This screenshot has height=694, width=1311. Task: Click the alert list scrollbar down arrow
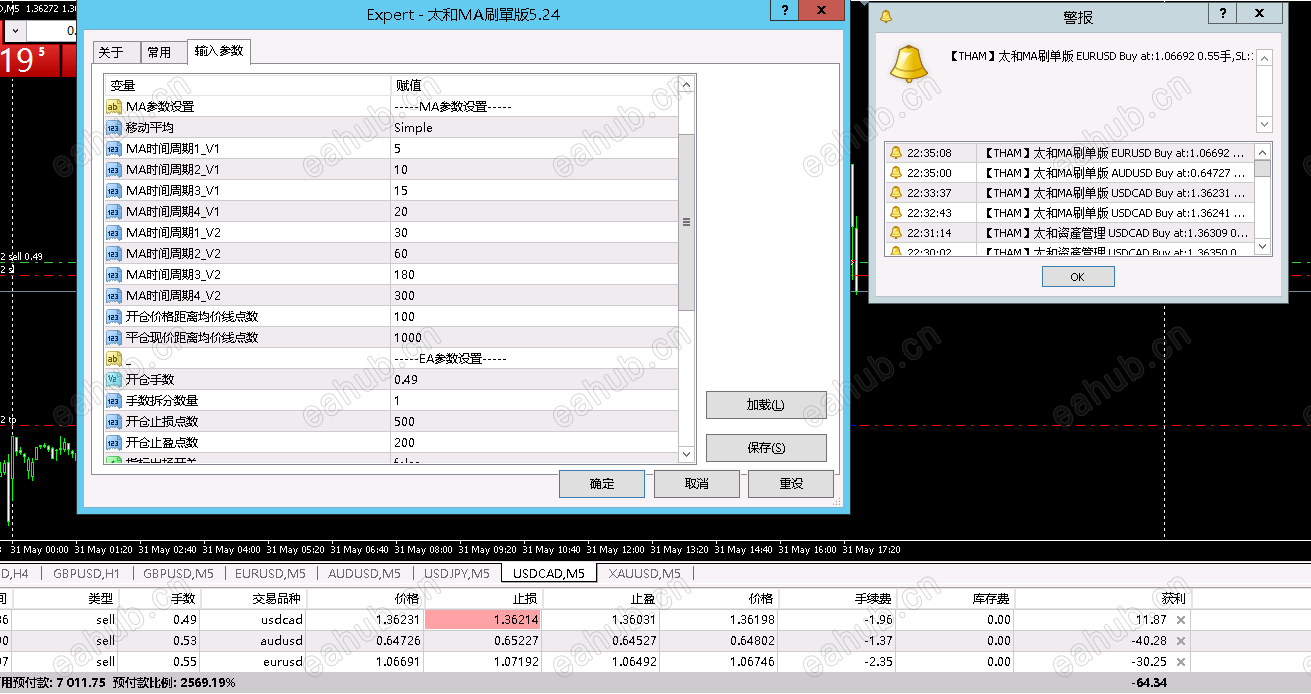[1264, 246]
